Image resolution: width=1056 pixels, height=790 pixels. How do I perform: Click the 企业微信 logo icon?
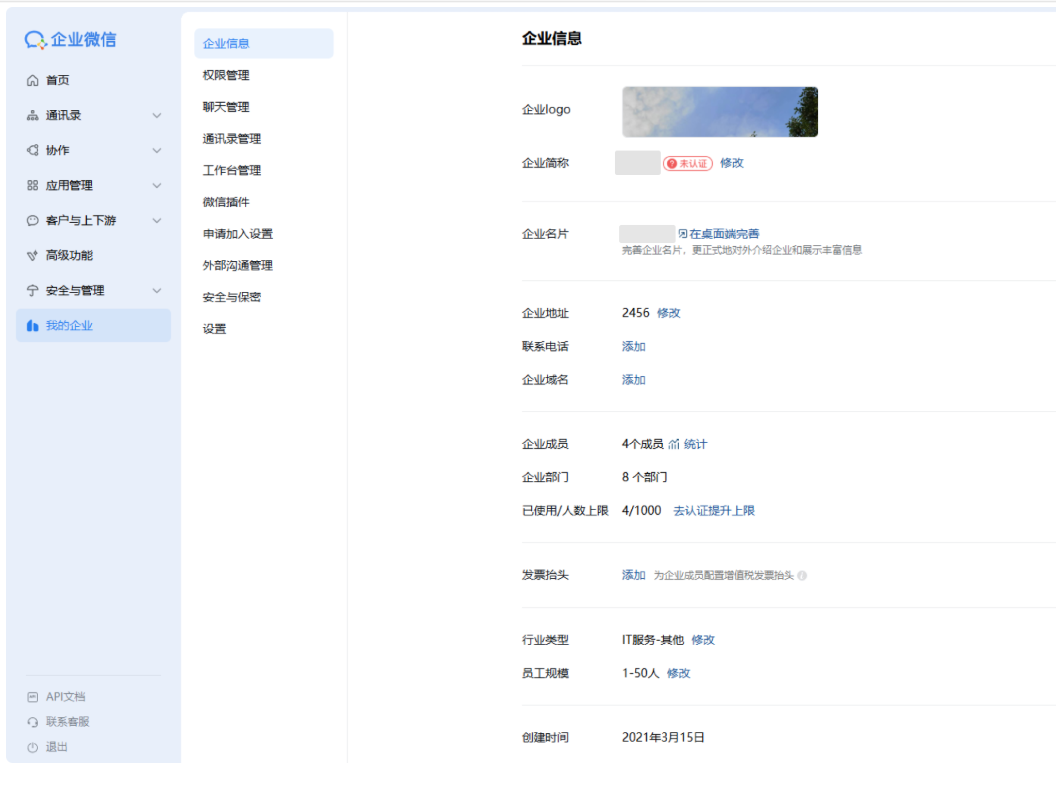coord(35,40)
